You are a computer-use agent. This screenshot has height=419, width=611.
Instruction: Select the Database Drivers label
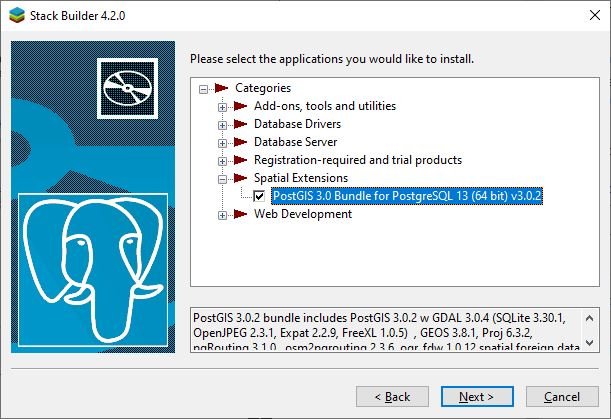[x=297, y=124]
